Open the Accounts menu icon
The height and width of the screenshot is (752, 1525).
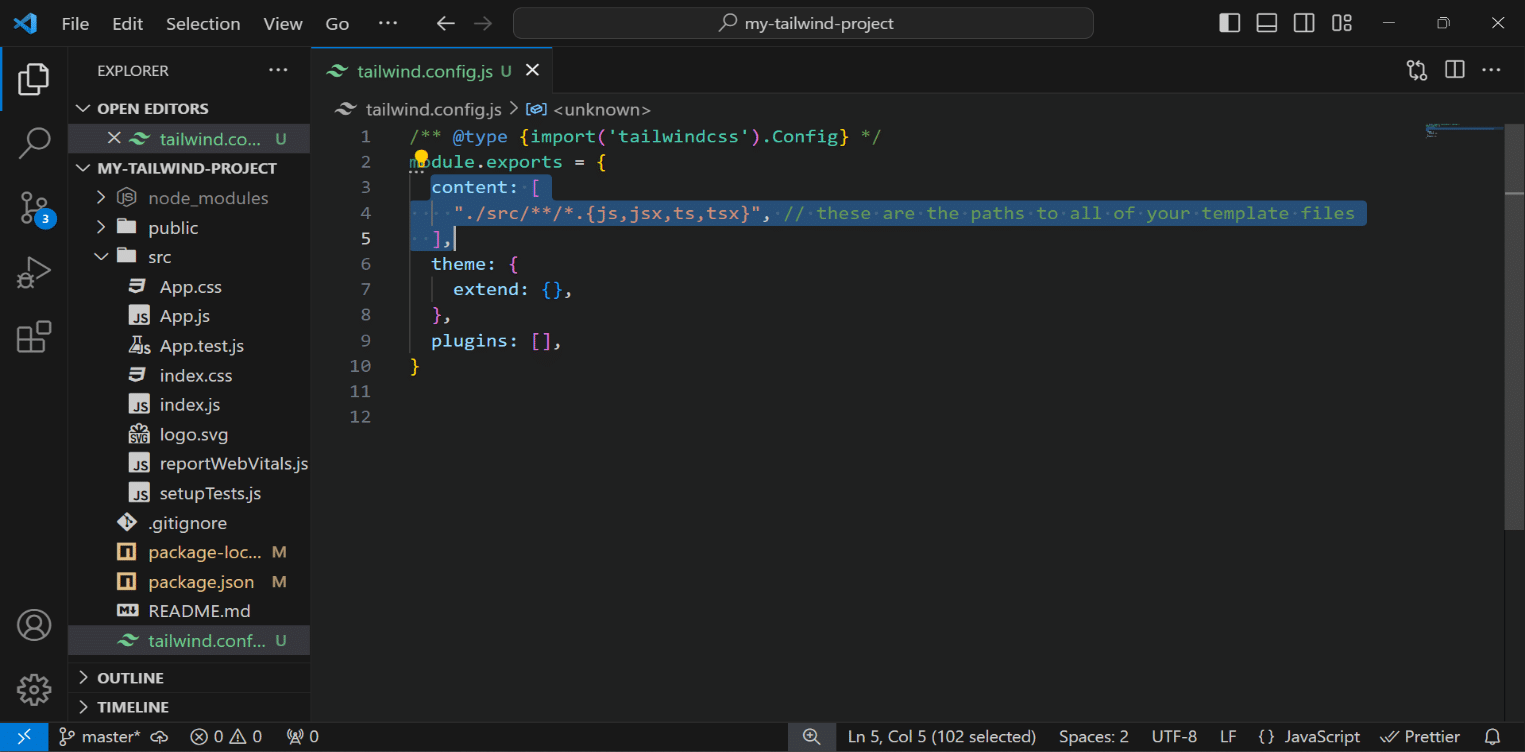click(x=33, y=625)
